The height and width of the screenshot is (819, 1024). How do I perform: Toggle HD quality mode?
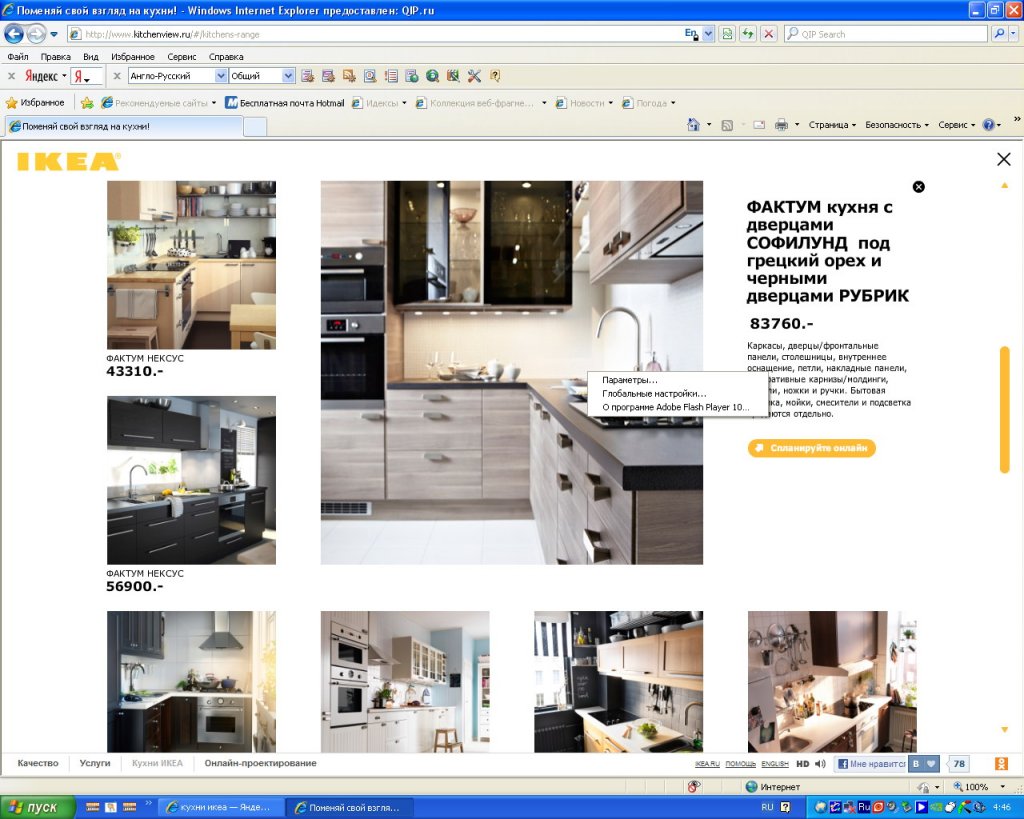[x=803, y=763]
